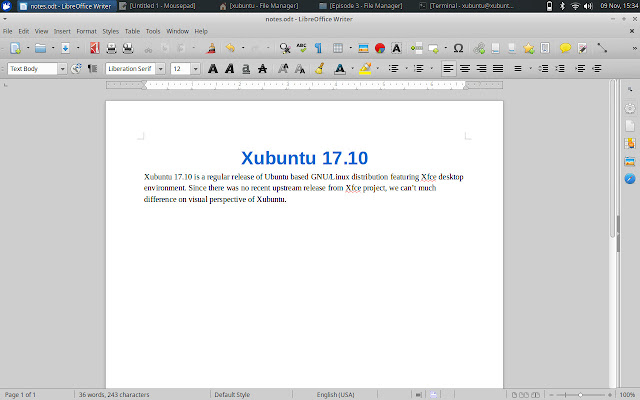The width and height of the screenshot is (640, 400).
Task: Expand the line spacing dropdown arrow
Action: coord(530,69)
